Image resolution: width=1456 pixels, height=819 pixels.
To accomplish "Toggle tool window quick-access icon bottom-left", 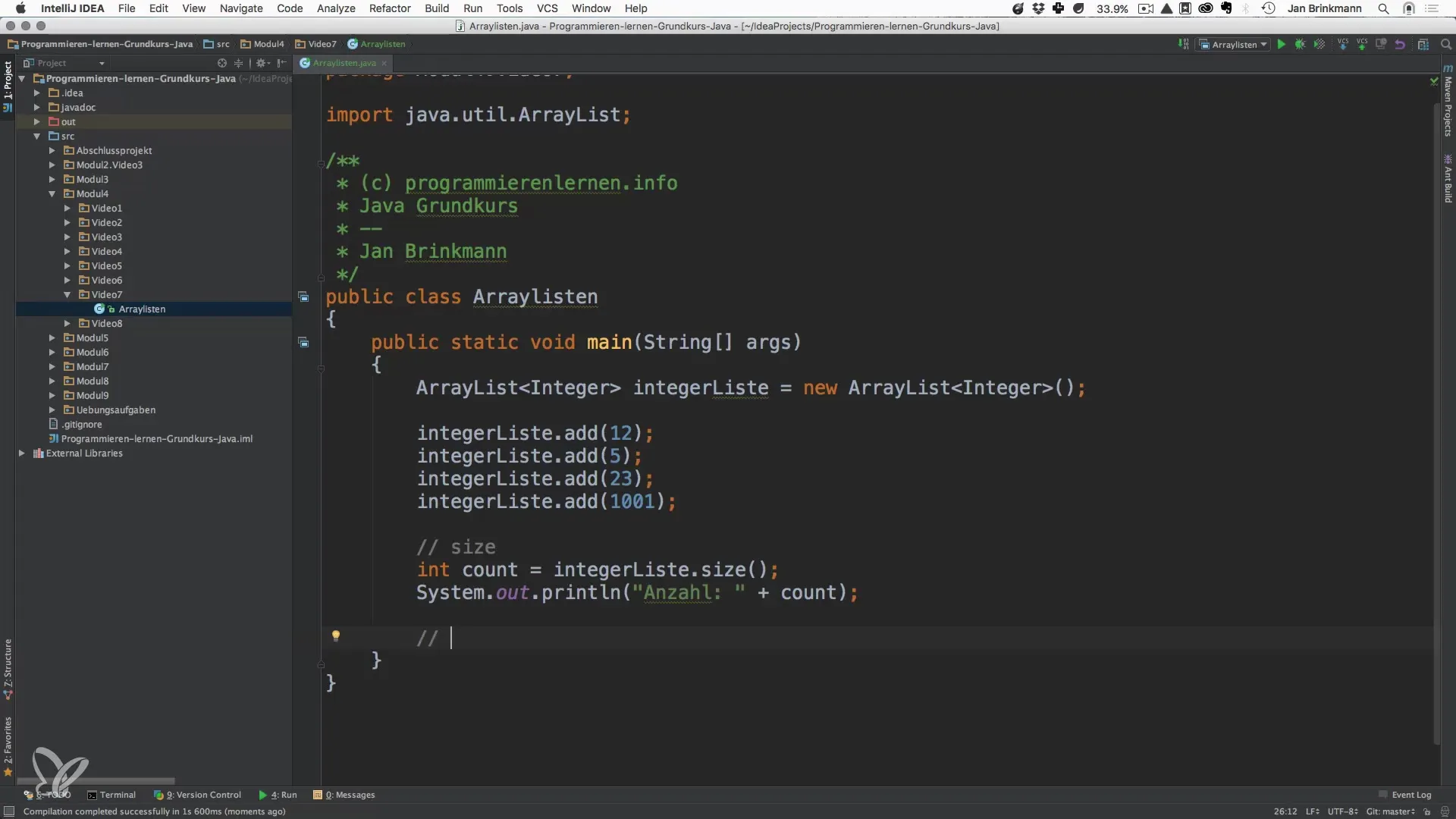I will [x=9, y=811].
